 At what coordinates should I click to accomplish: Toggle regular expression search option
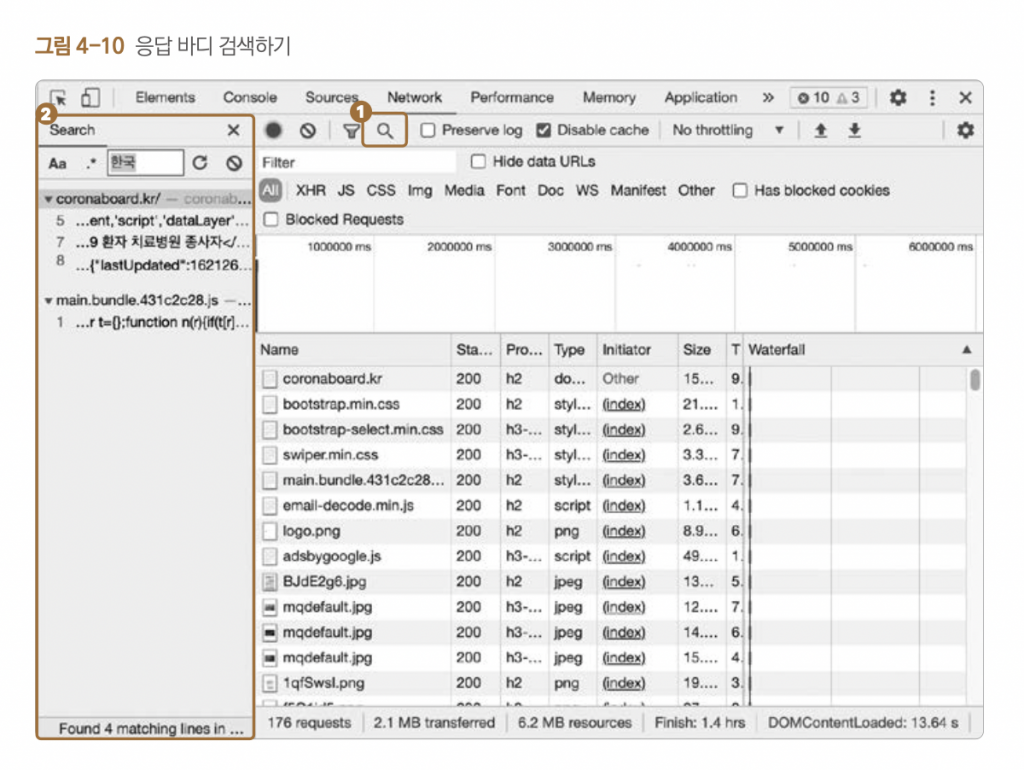point(91,163)
